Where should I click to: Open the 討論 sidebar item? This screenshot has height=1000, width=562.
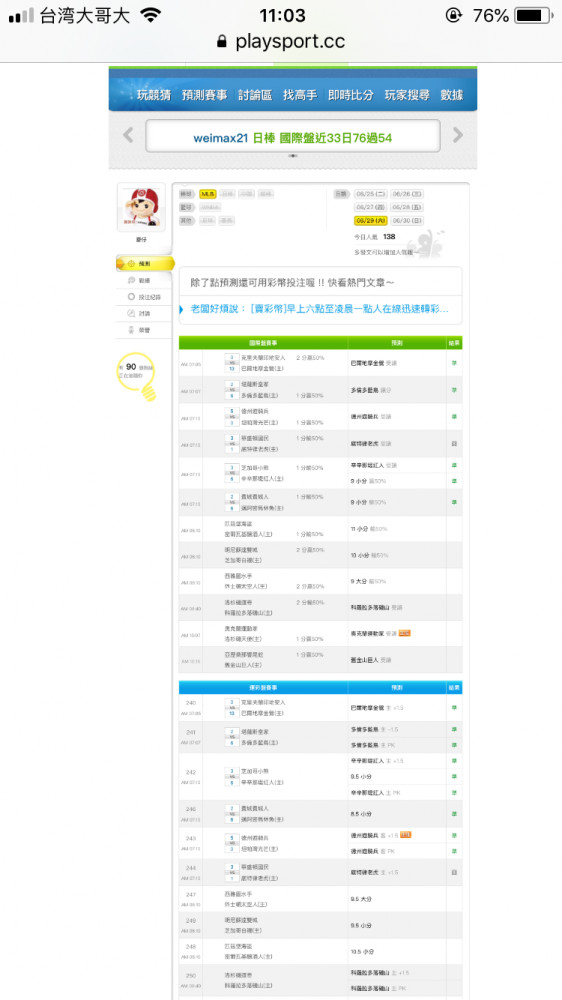point(144,313)
